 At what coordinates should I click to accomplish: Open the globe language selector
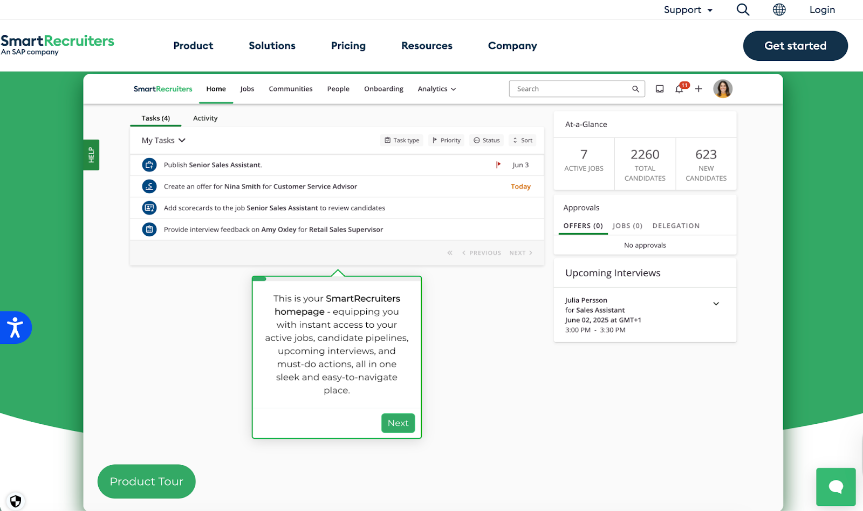point(779,9)
